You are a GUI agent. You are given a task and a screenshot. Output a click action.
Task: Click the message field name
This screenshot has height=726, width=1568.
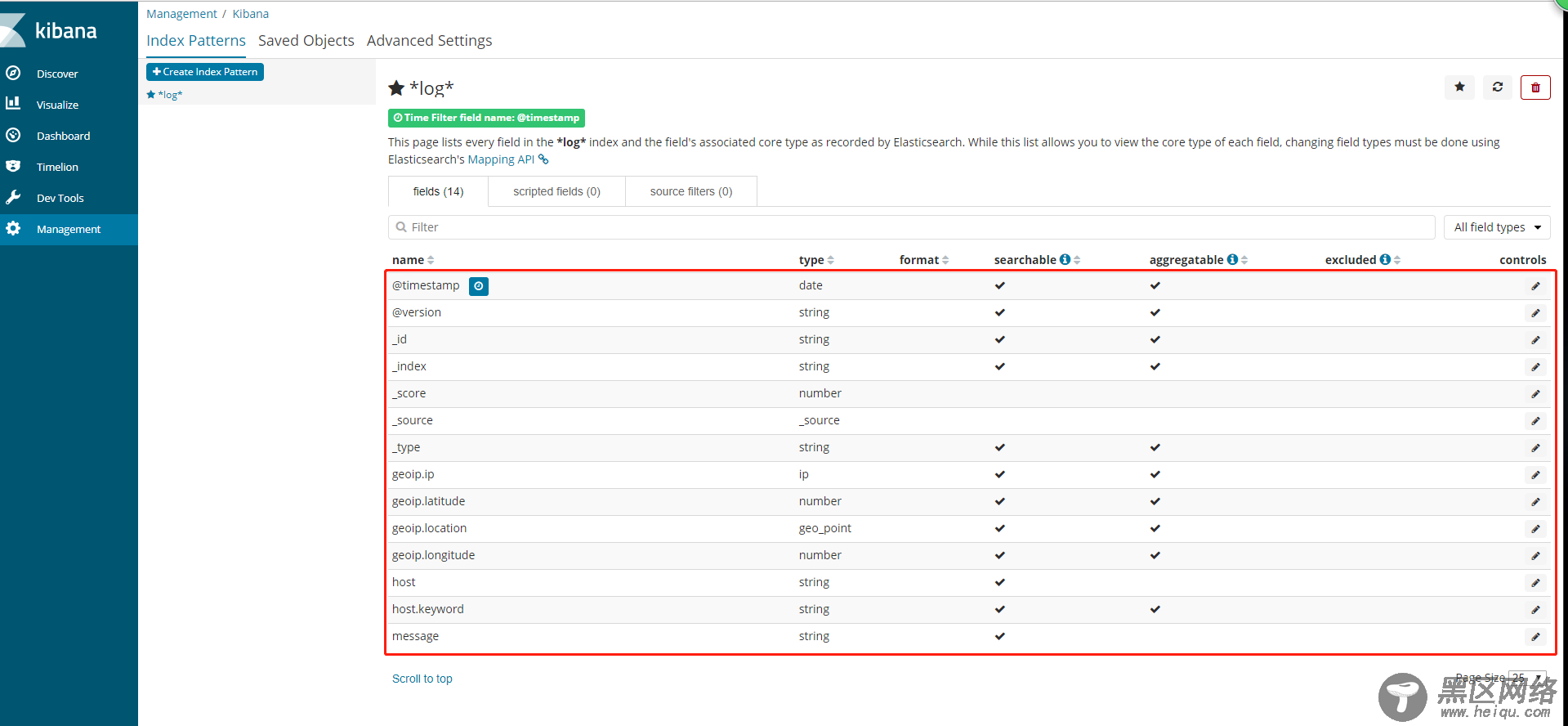pos(415,636)
